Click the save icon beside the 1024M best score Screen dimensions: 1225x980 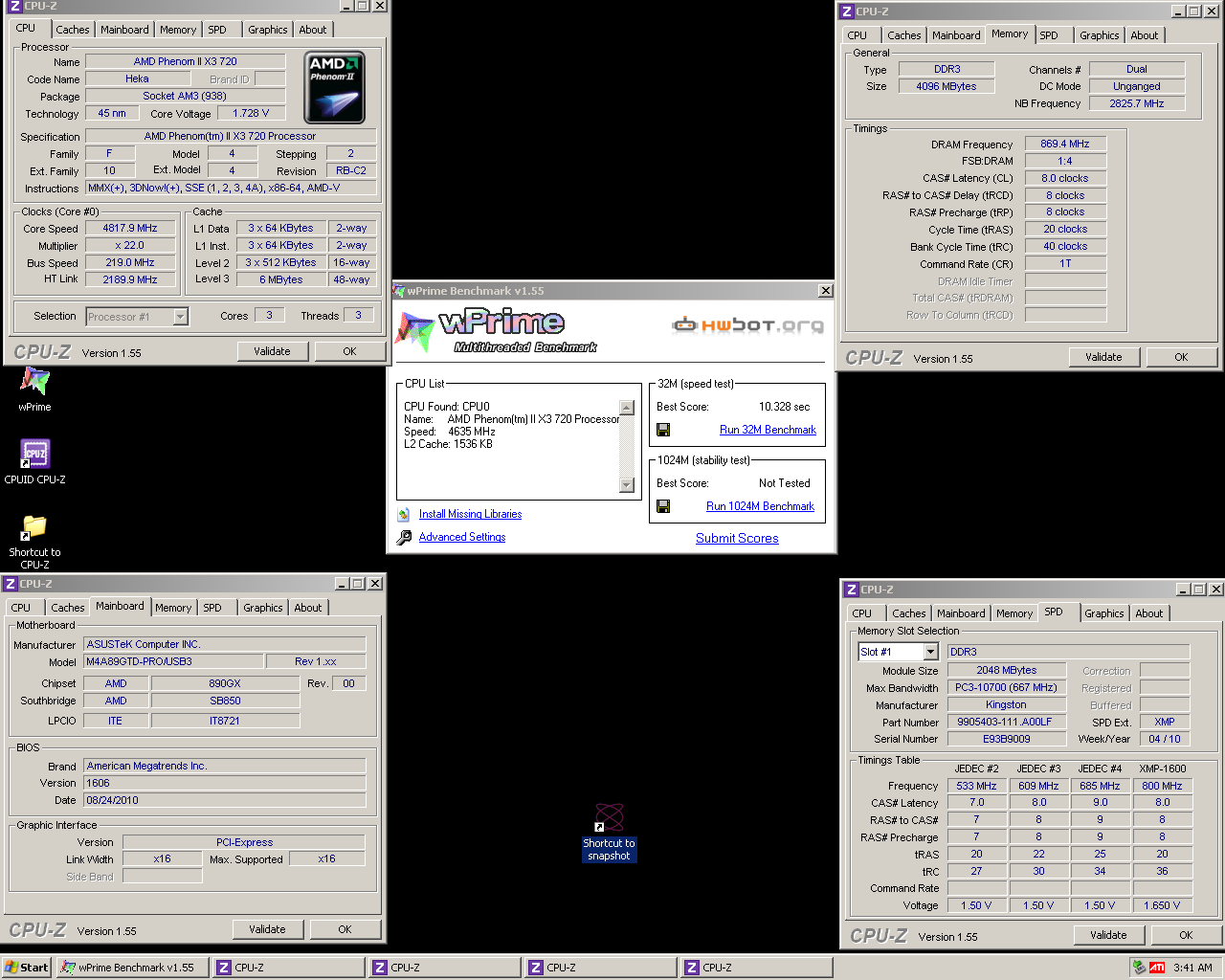click(663, 506)
